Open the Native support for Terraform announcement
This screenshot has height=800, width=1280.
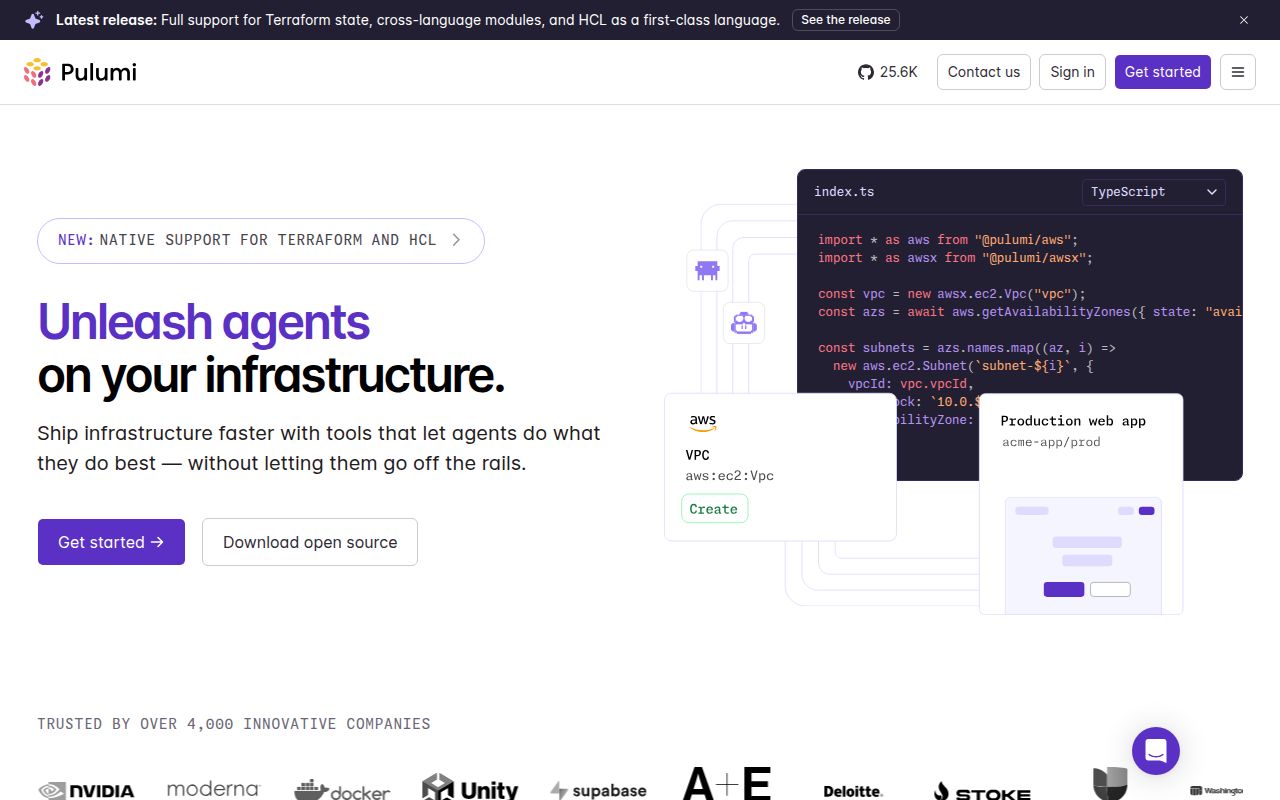261,240
